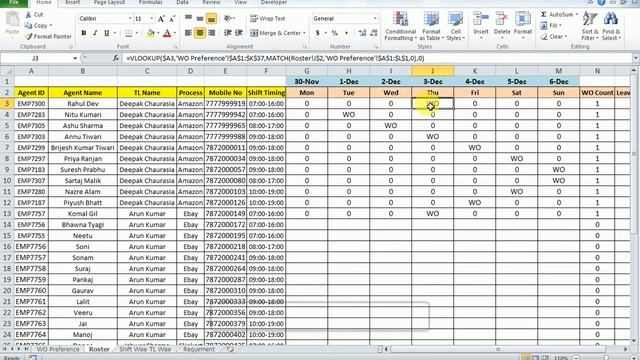Toggle Italic formatting

[x=95, y=33]
